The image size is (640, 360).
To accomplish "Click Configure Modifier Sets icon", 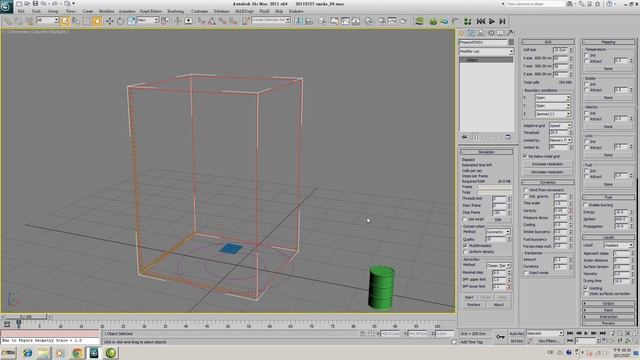I will (x=508, y=137).
